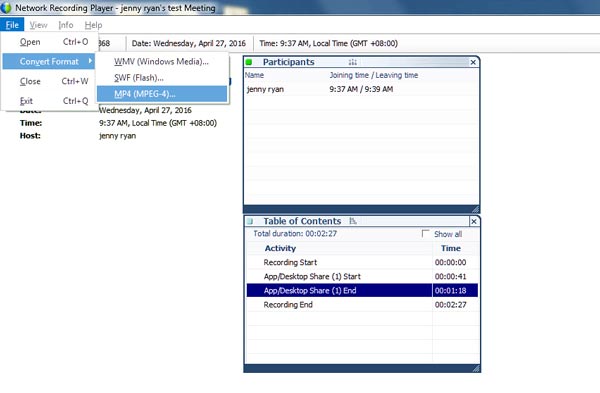Screen dimensions: 600x393
Task: Open the Info menu
Action: (65, 25)
